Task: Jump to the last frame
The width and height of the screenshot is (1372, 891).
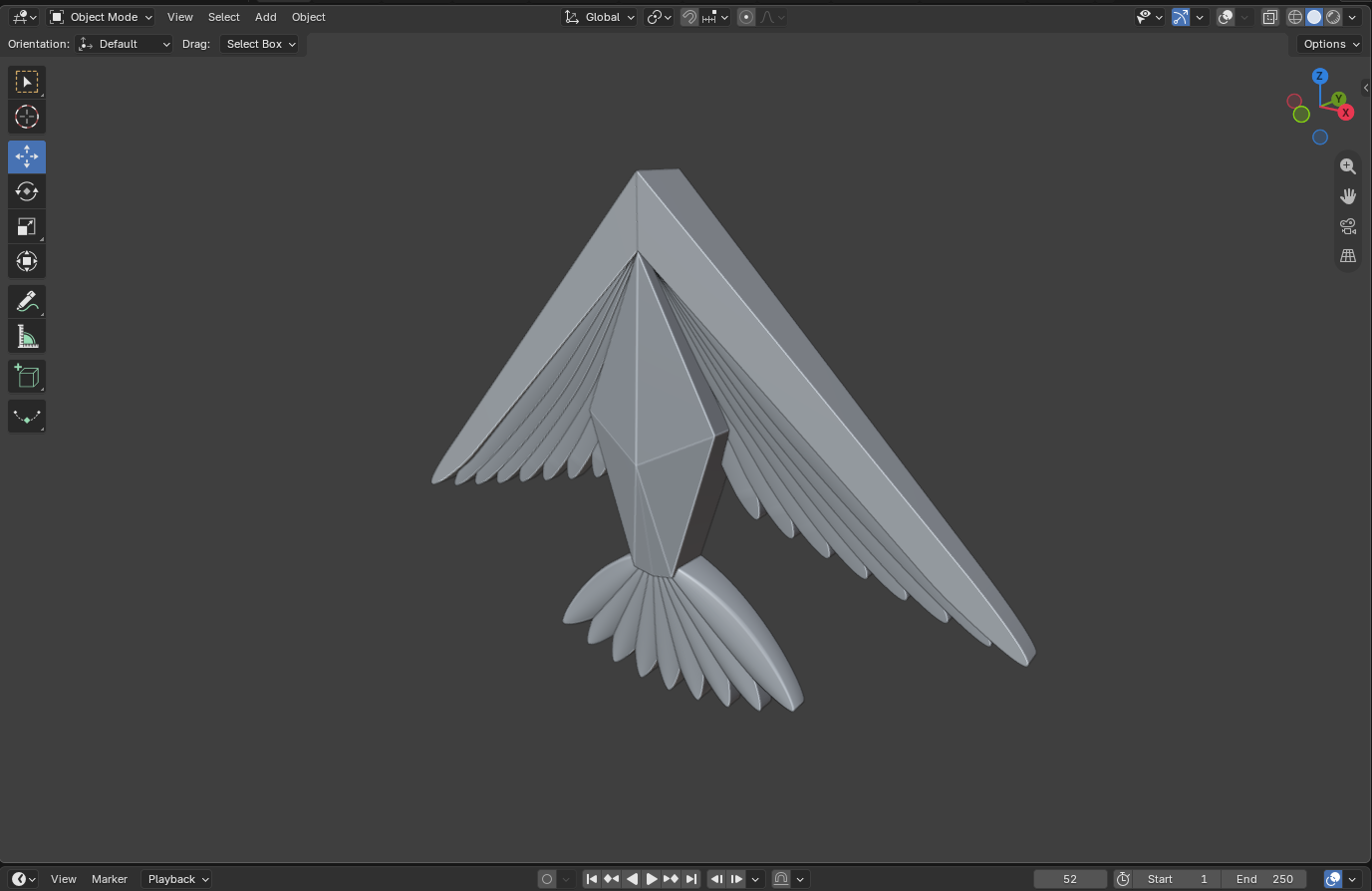Action: (691, 879)
